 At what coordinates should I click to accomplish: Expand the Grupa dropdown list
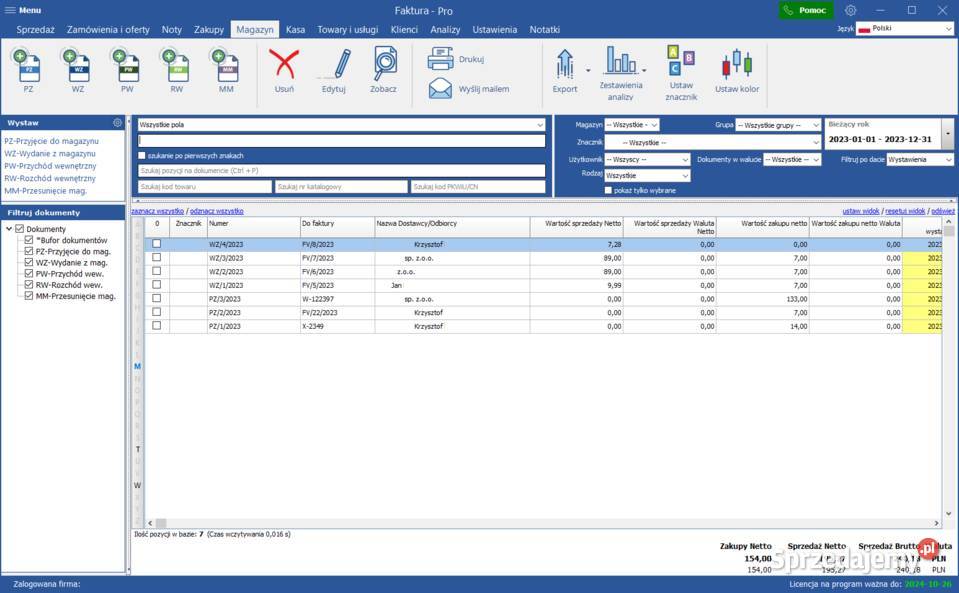click(778, 125)
